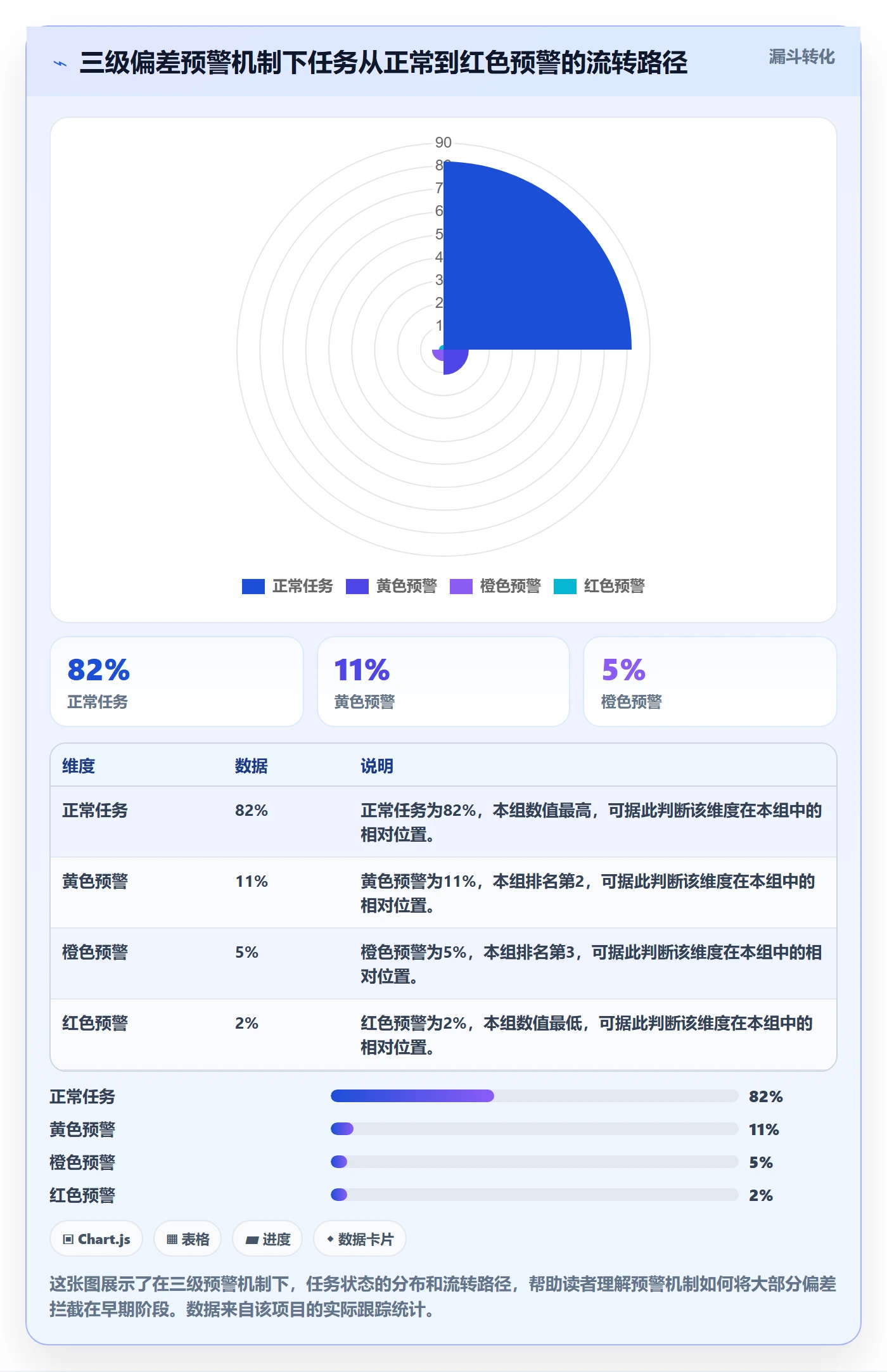Select the 数据卡片 tag chip
Screen dimensions: 887x1372
pyautogui.click(x=360, y=1238)
